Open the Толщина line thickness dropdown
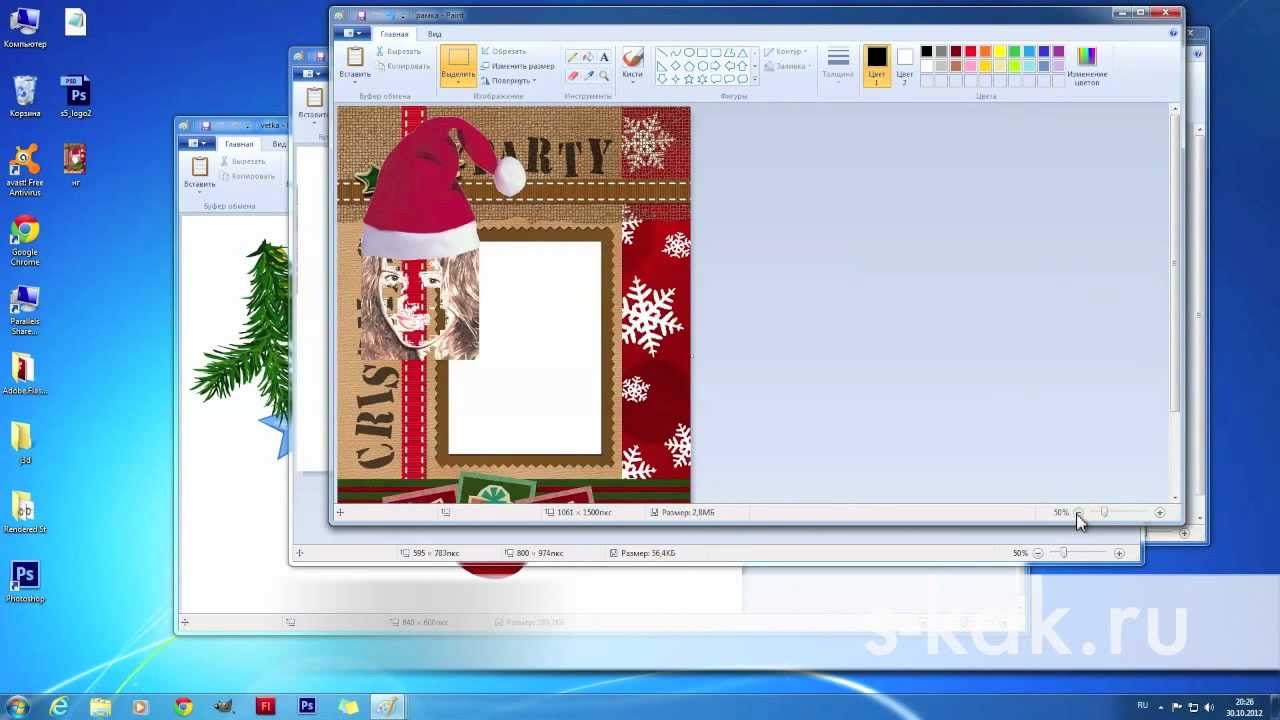Image resolution: width=1280 pixels, height=720 pixels. coord(838,66)
